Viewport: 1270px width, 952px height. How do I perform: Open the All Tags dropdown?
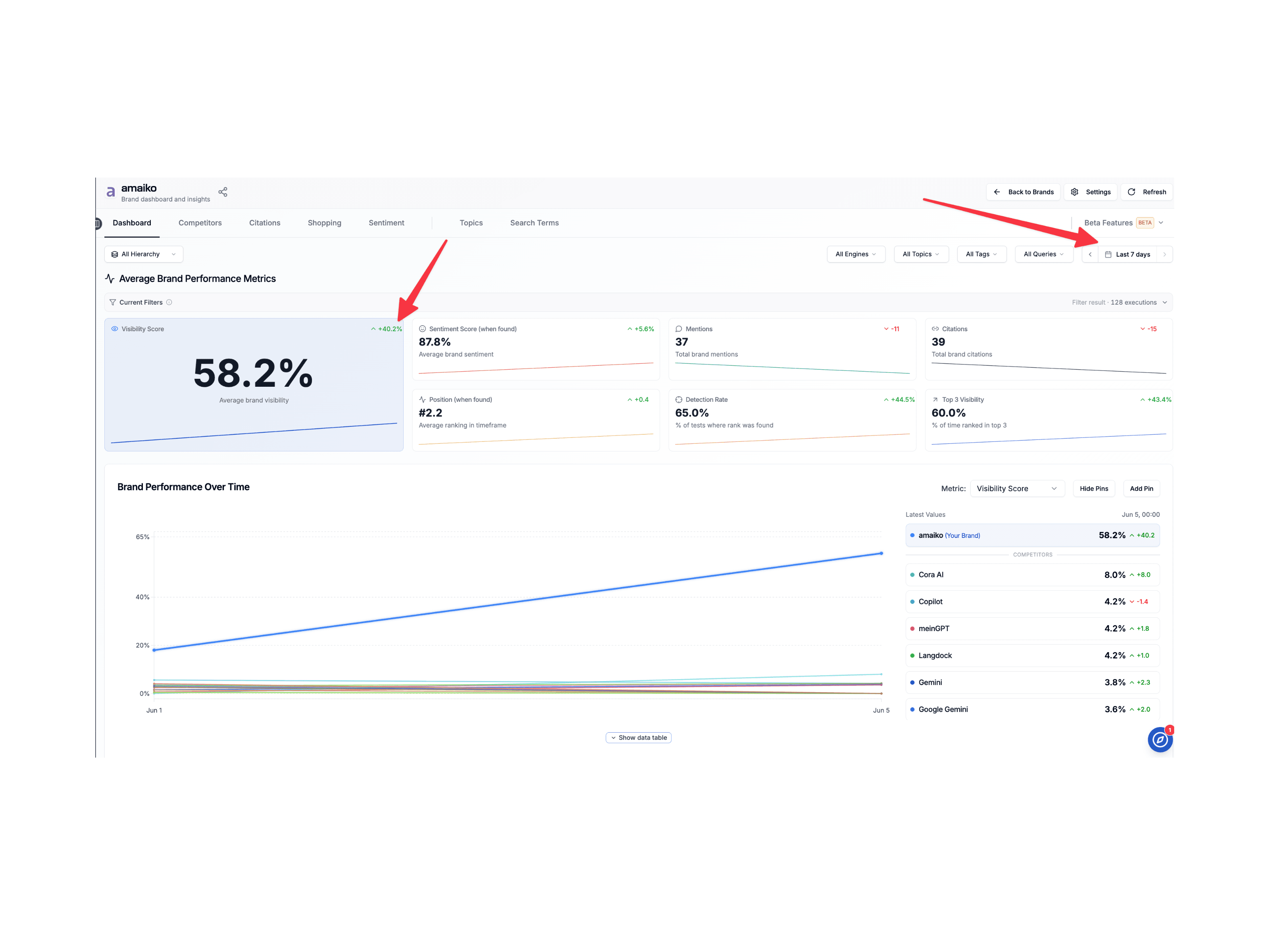pos(981,254)
